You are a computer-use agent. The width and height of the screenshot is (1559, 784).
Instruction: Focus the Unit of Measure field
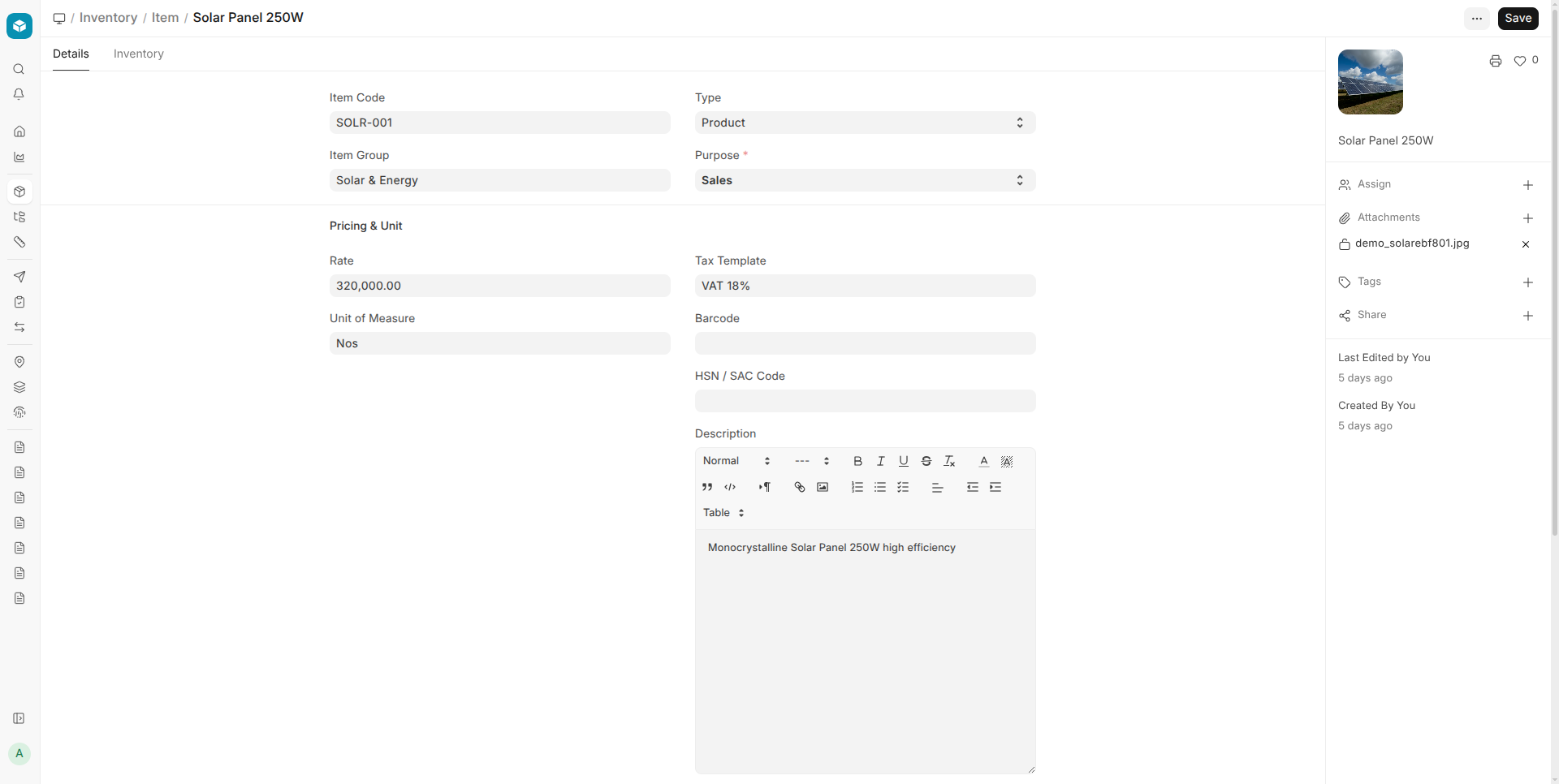(x=500, y=343)
